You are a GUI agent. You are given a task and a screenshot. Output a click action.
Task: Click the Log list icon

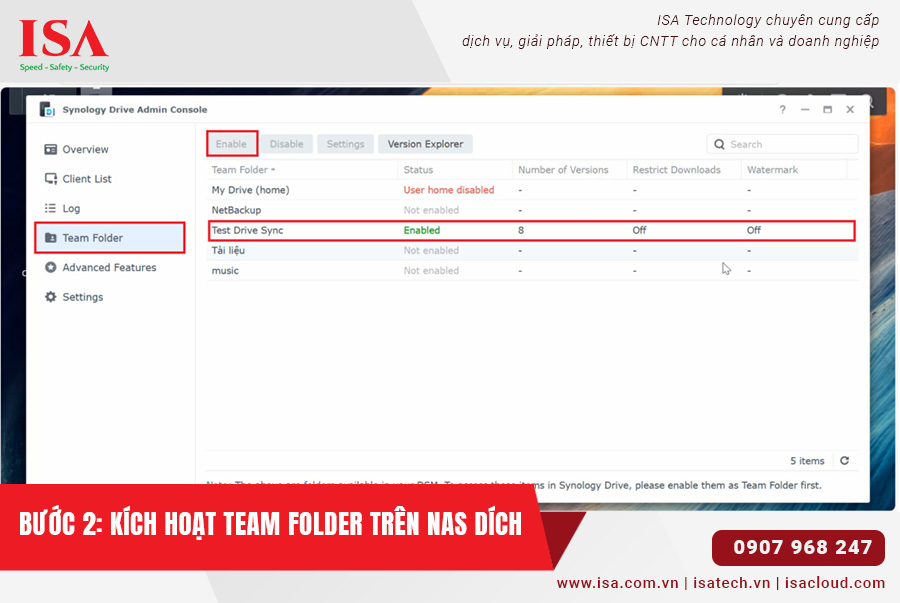(51, 208)
